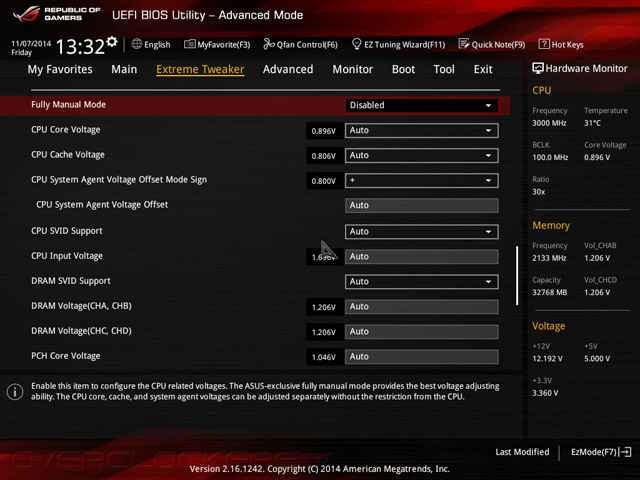
Task: Click the 1.046V PCH Core Voltage readout
Action: (x=324, y=357)
